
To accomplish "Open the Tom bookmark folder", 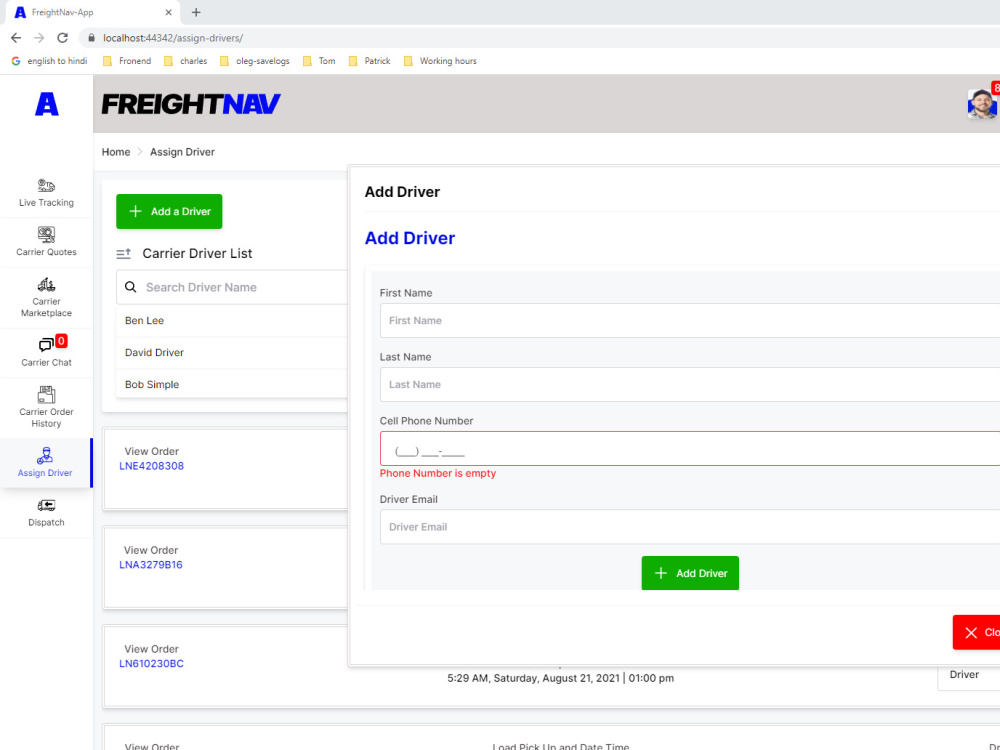I will pos(320,61).
